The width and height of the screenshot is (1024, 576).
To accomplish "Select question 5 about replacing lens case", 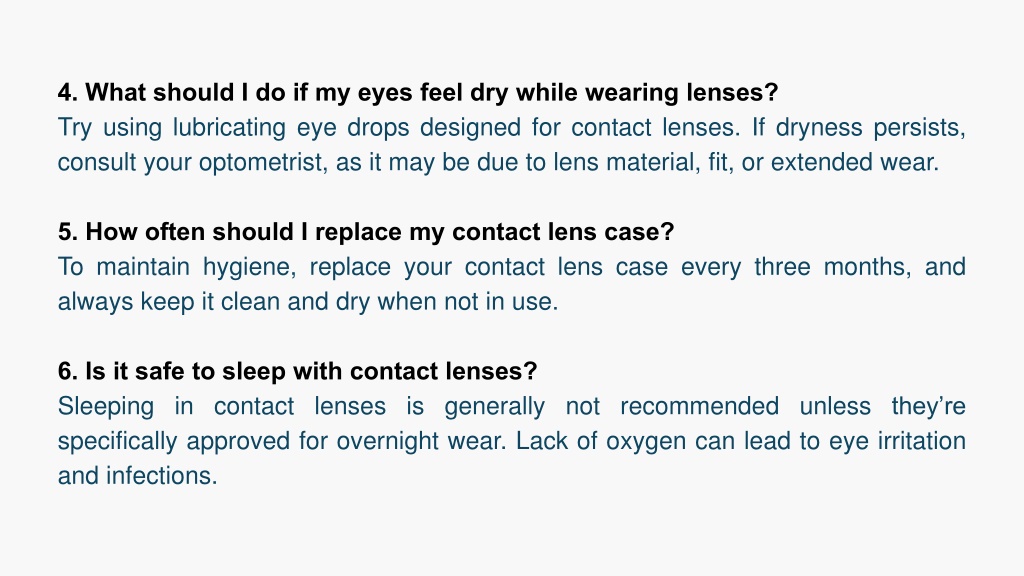I will click(x=366, y=232).
